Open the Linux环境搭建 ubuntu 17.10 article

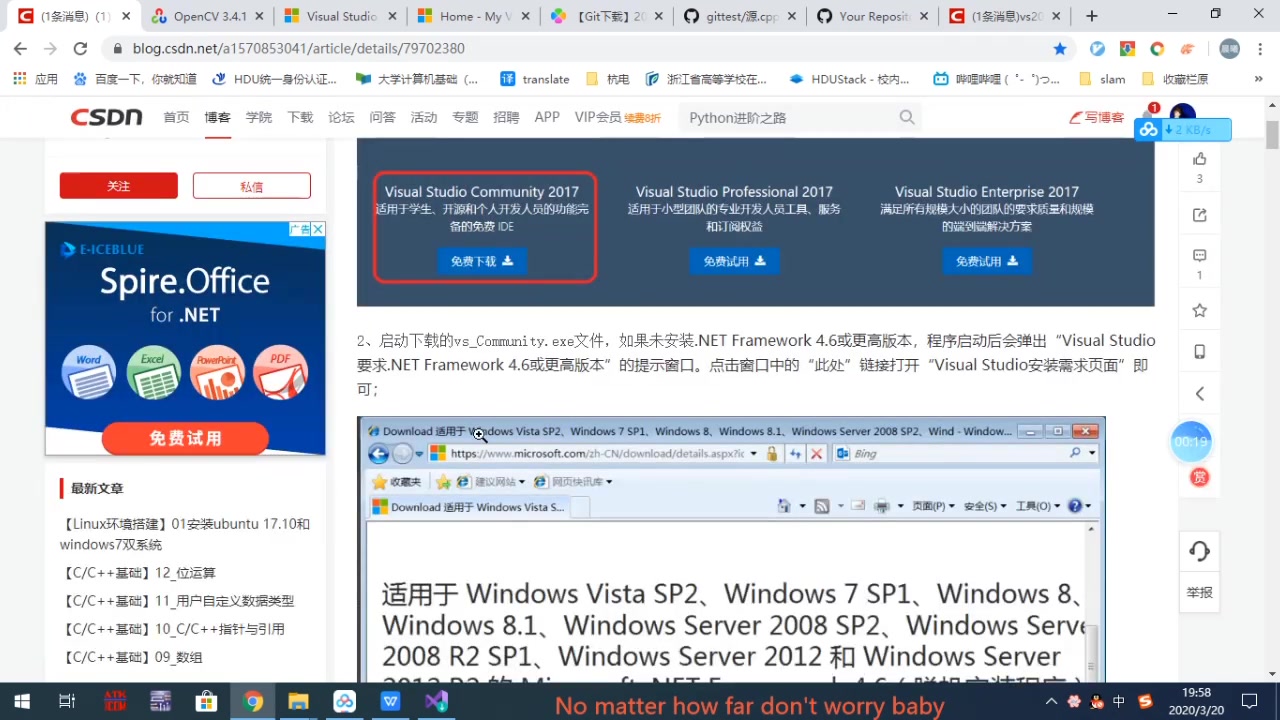tap(185, 534)
